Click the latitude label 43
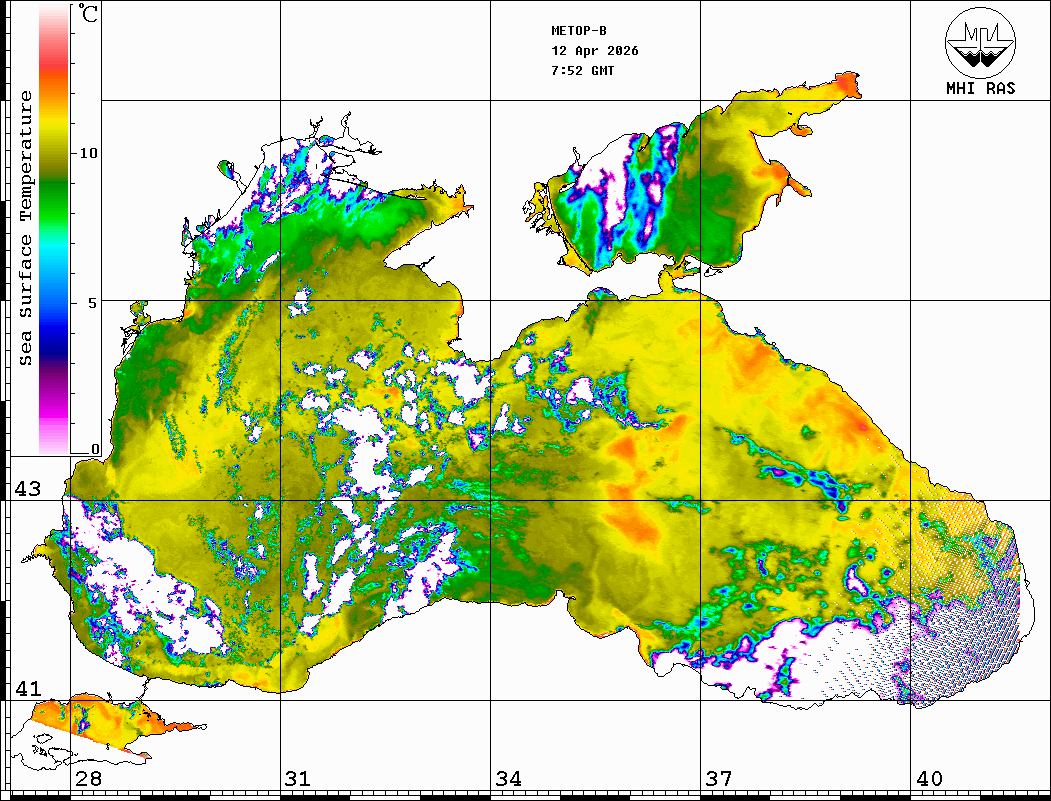 pyautogui.click(x=27, y=489)
